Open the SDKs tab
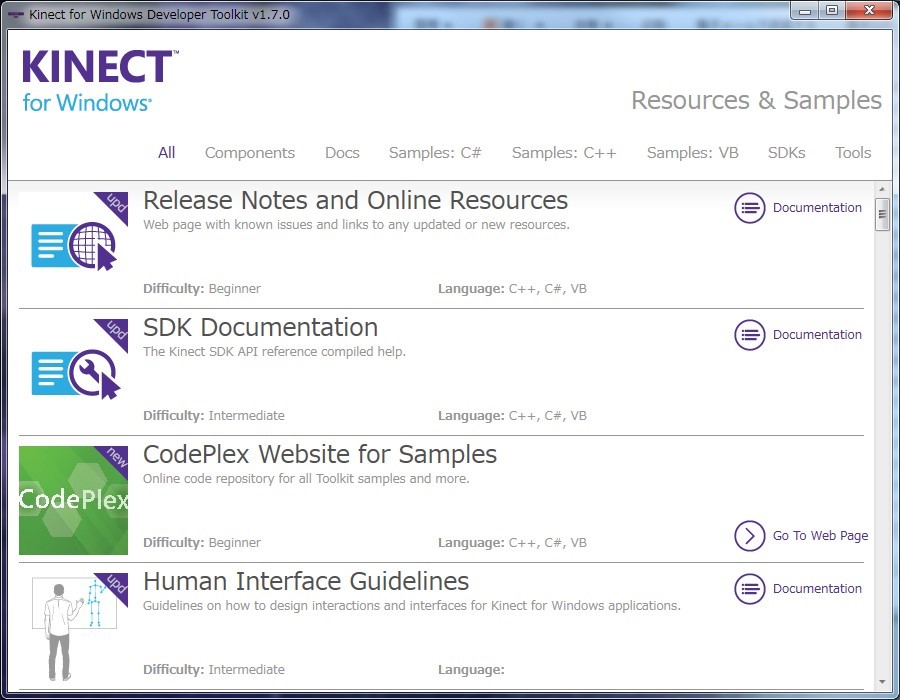 point(786,153)
